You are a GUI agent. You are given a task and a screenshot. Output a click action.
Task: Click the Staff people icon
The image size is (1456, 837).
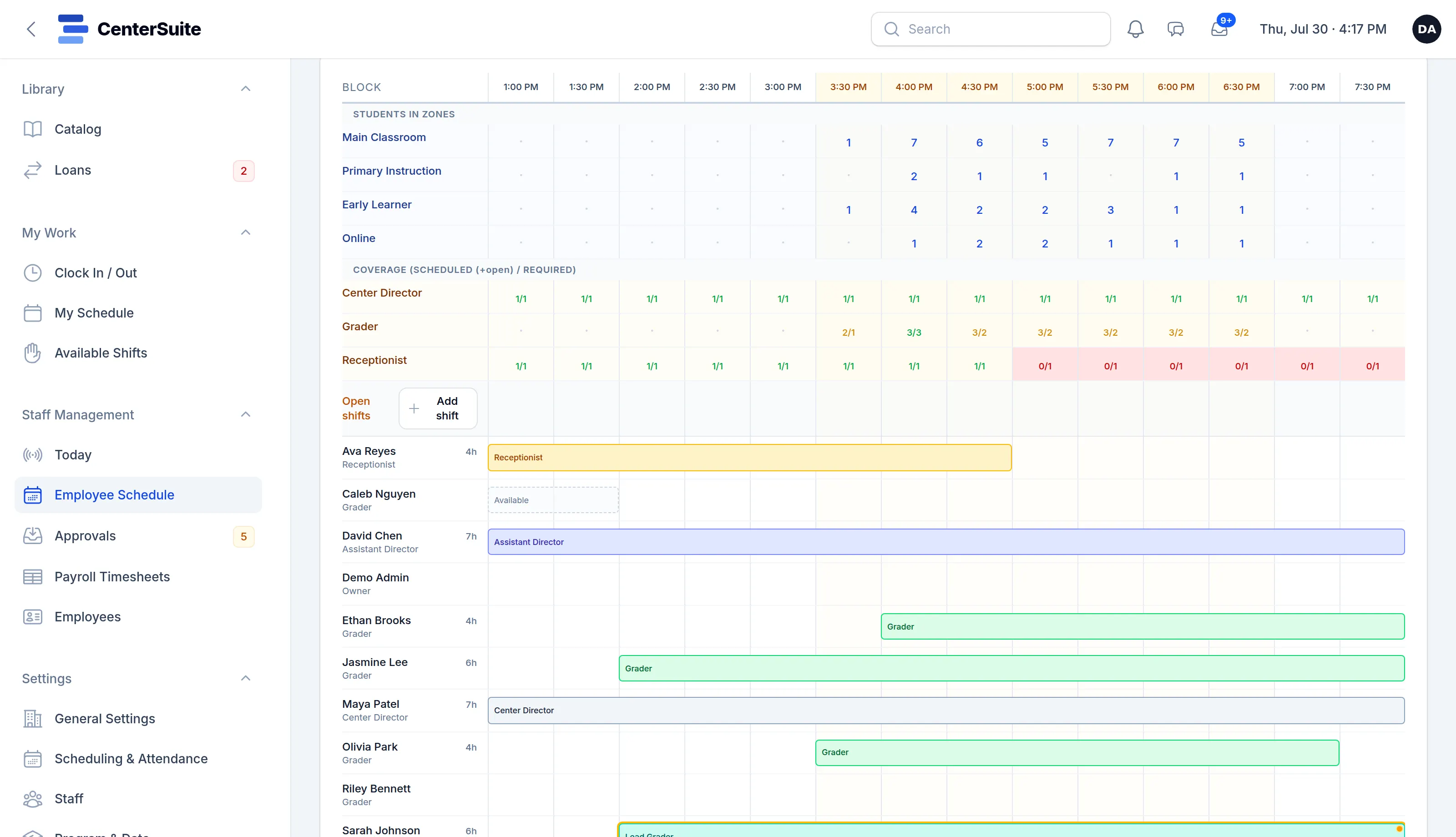point(33,799)
